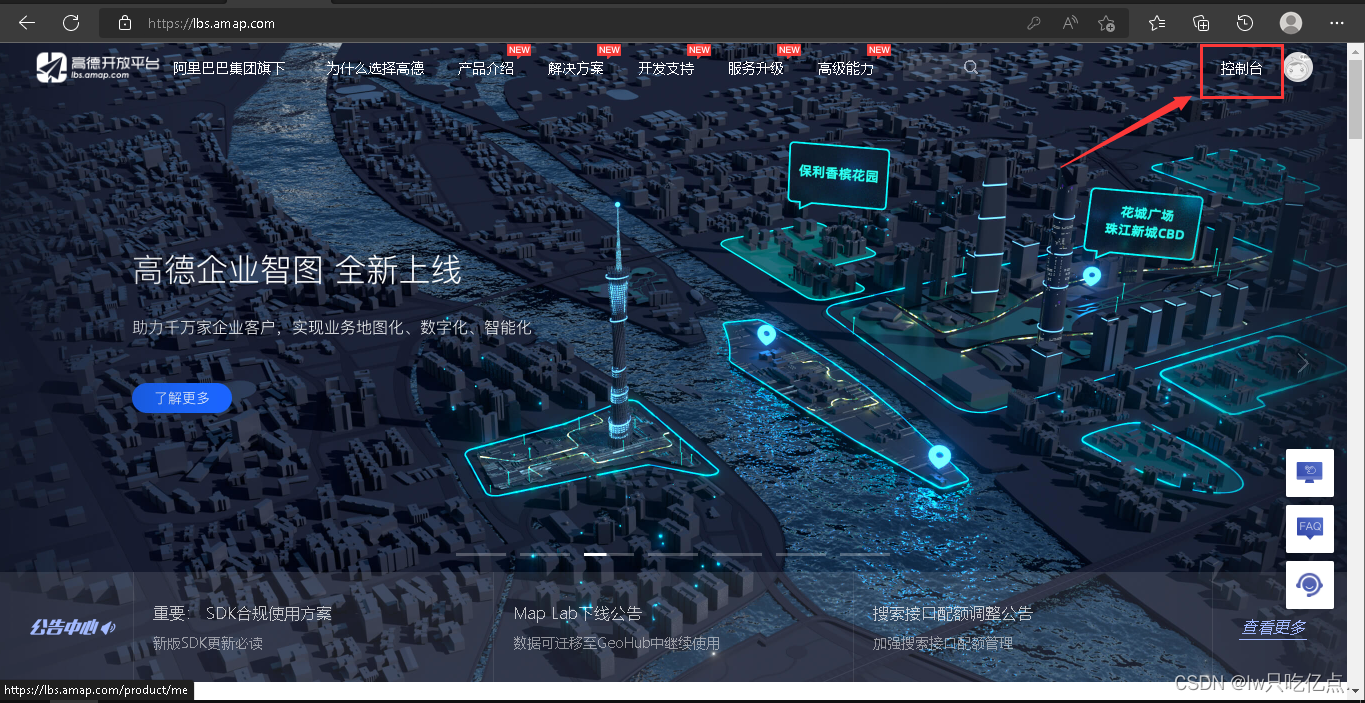The height and width of the screenshot is (703, 1365).
Task: Click the 公告中心 speaker icon
Action: [x=108, y=628]
